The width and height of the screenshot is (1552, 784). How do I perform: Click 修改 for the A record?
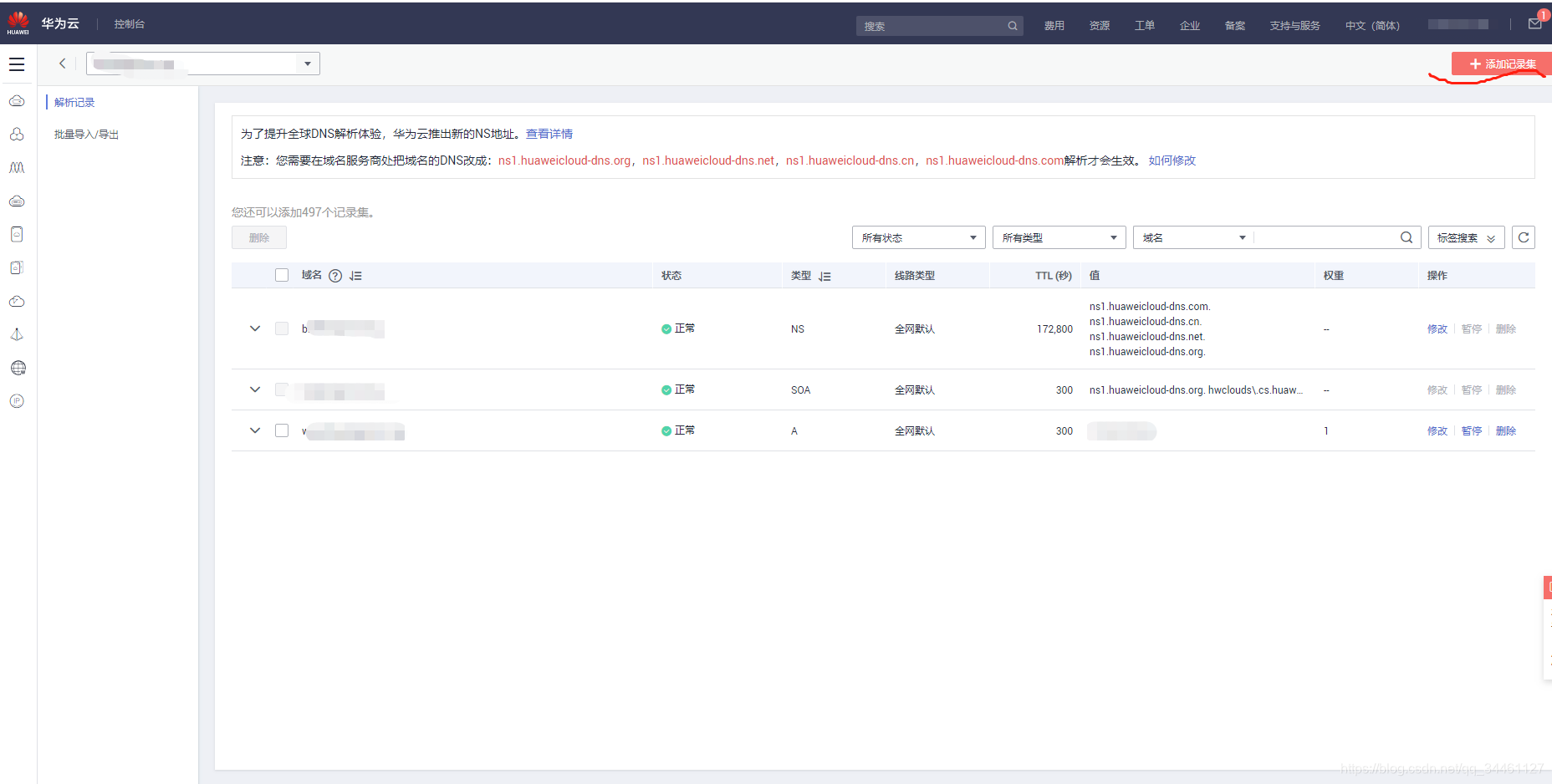1437,431
